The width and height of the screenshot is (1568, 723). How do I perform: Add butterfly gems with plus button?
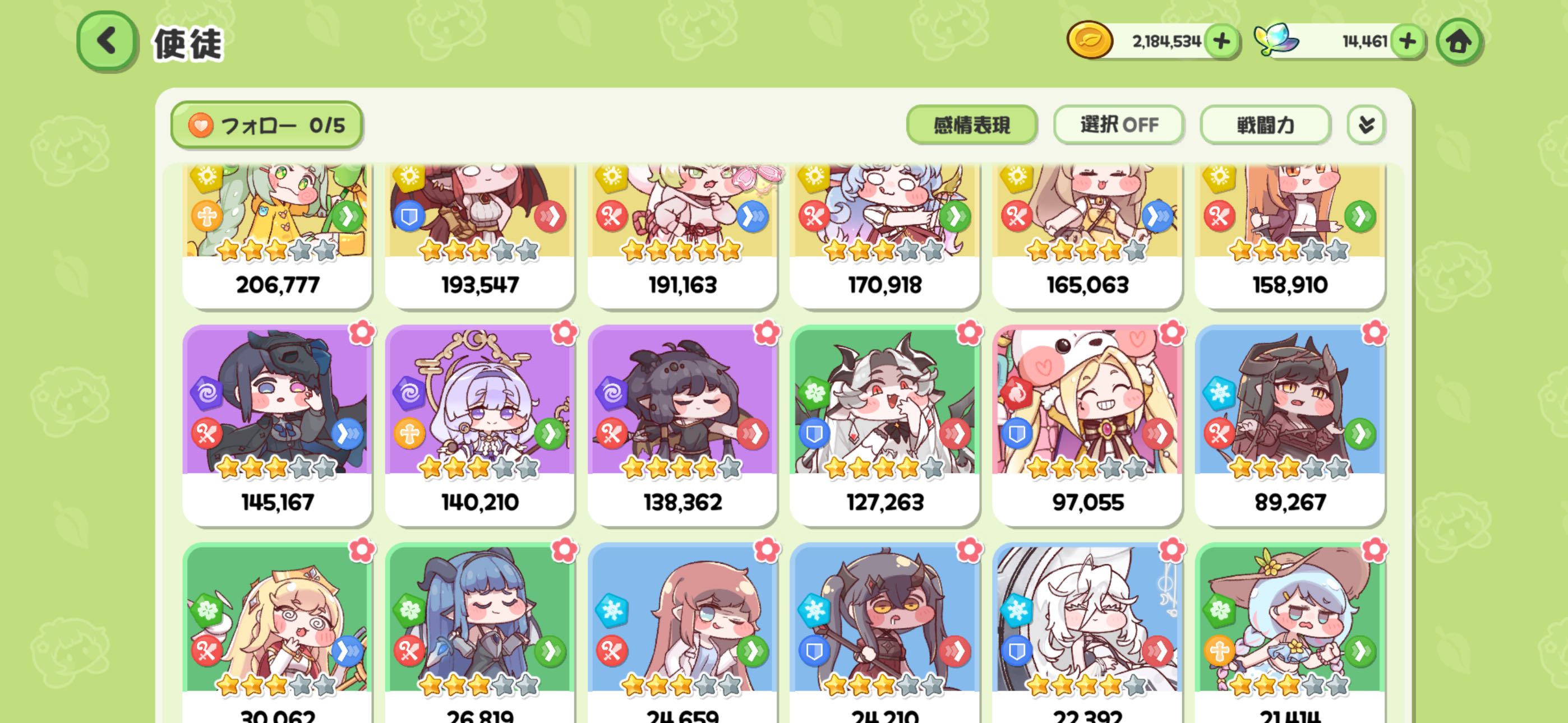[x=1408, y=41]
